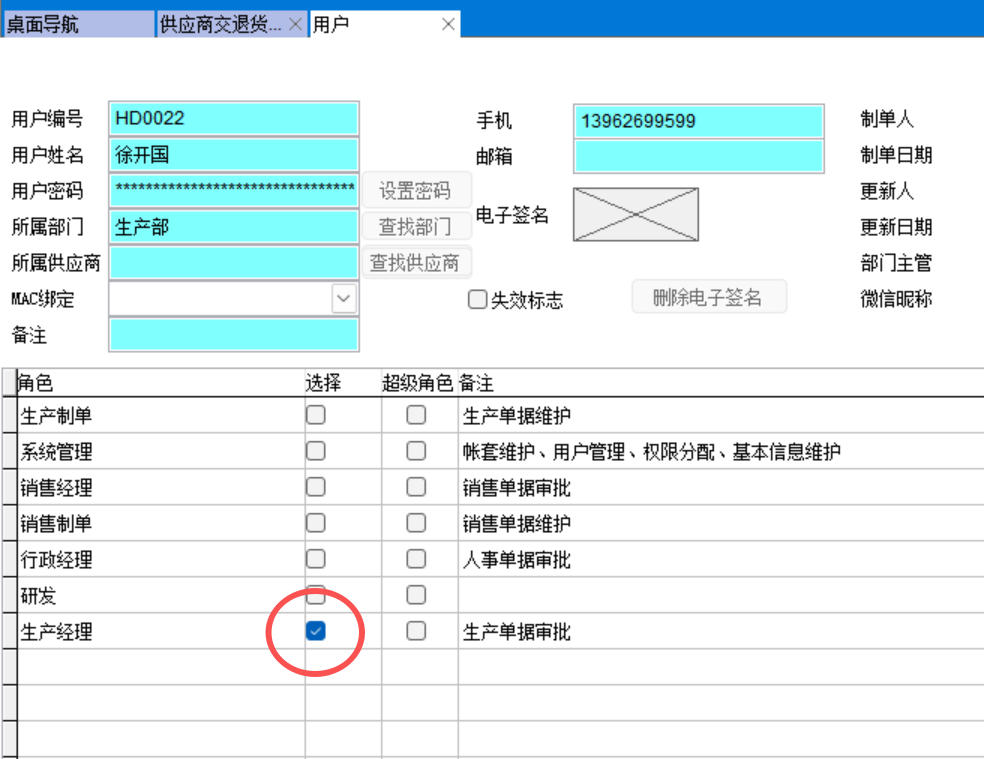Enable 超级角色 for 行政经理 role
The width and height of the screenshot is (984, 759).
pyautogui.click(x=416, y=559)
